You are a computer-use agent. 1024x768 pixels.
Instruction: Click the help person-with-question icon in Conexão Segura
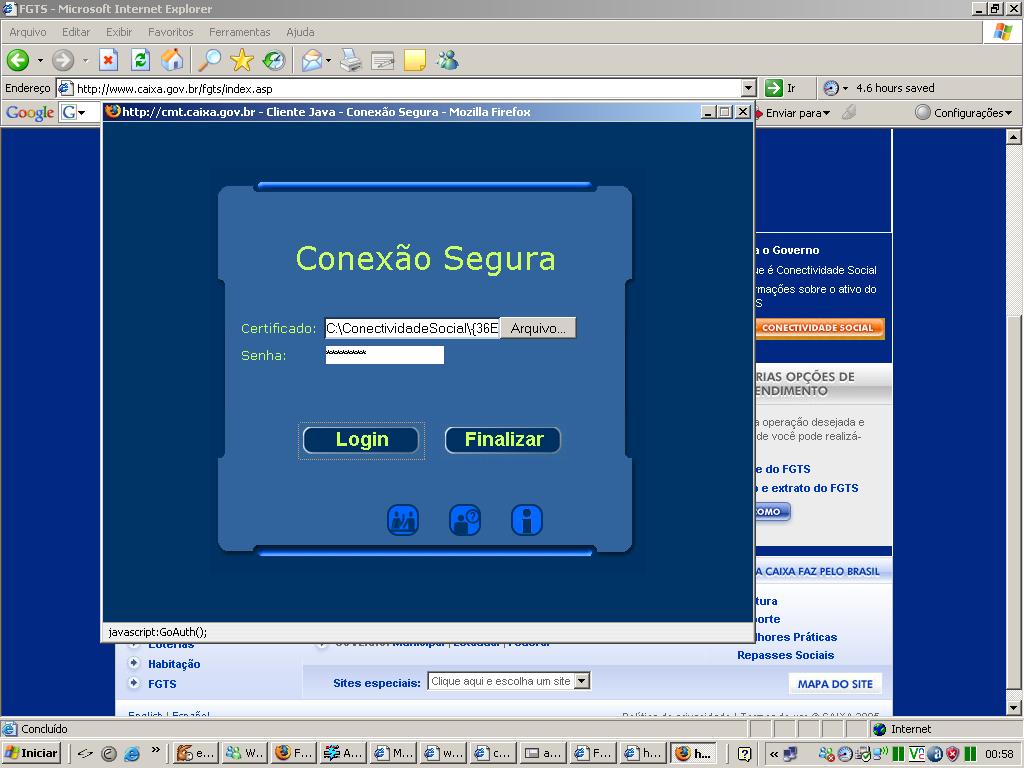465,520
